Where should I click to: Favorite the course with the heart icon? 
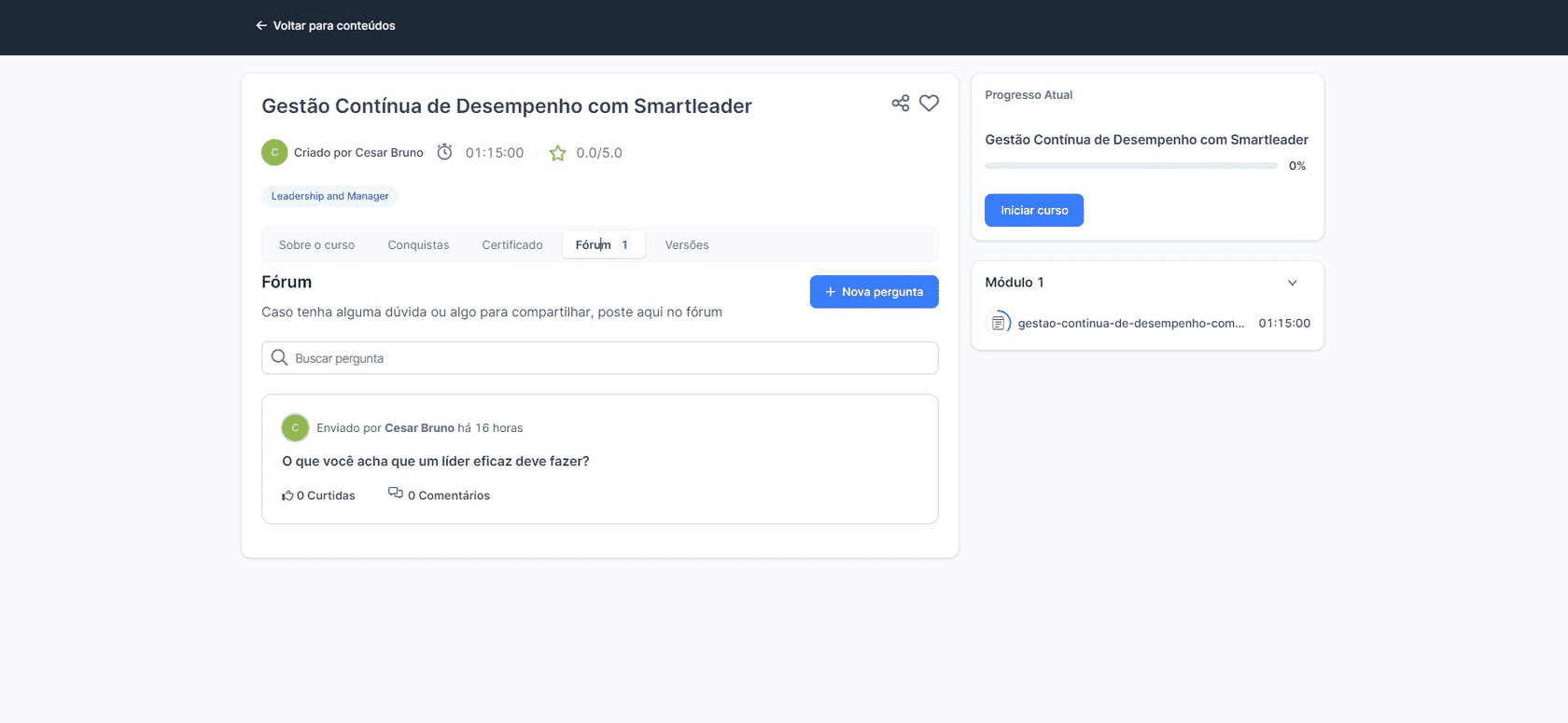point(929,104)
